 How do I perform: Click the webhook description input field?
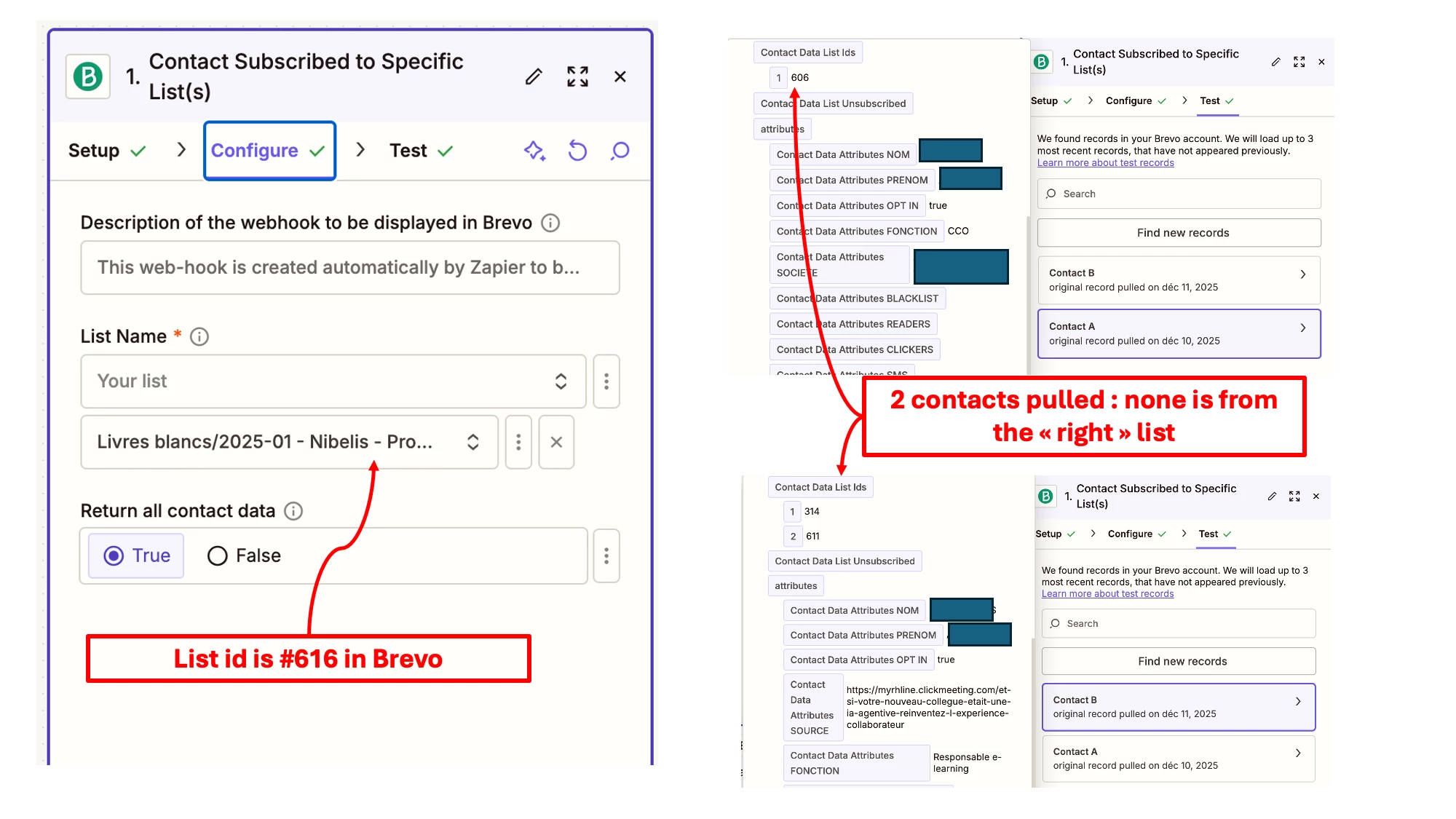pyautogui.click(x=349, y=268)
